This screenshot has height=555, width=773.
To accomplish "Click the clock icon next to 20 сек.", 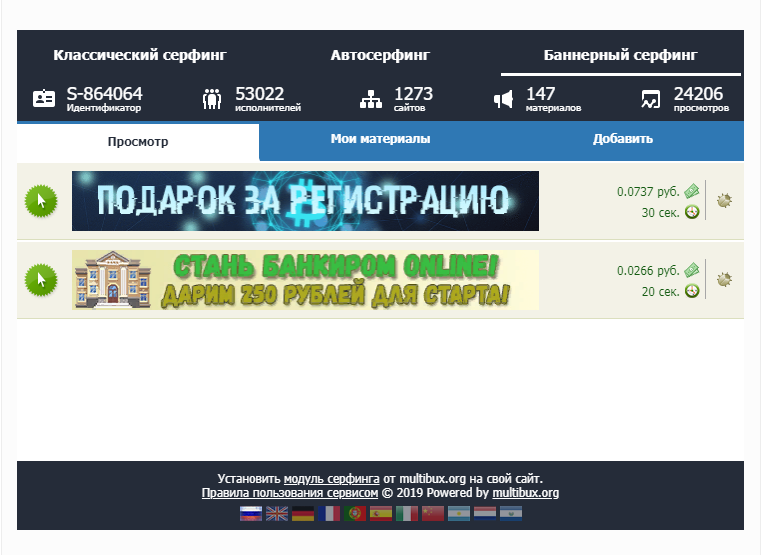I will click(692, 291).
